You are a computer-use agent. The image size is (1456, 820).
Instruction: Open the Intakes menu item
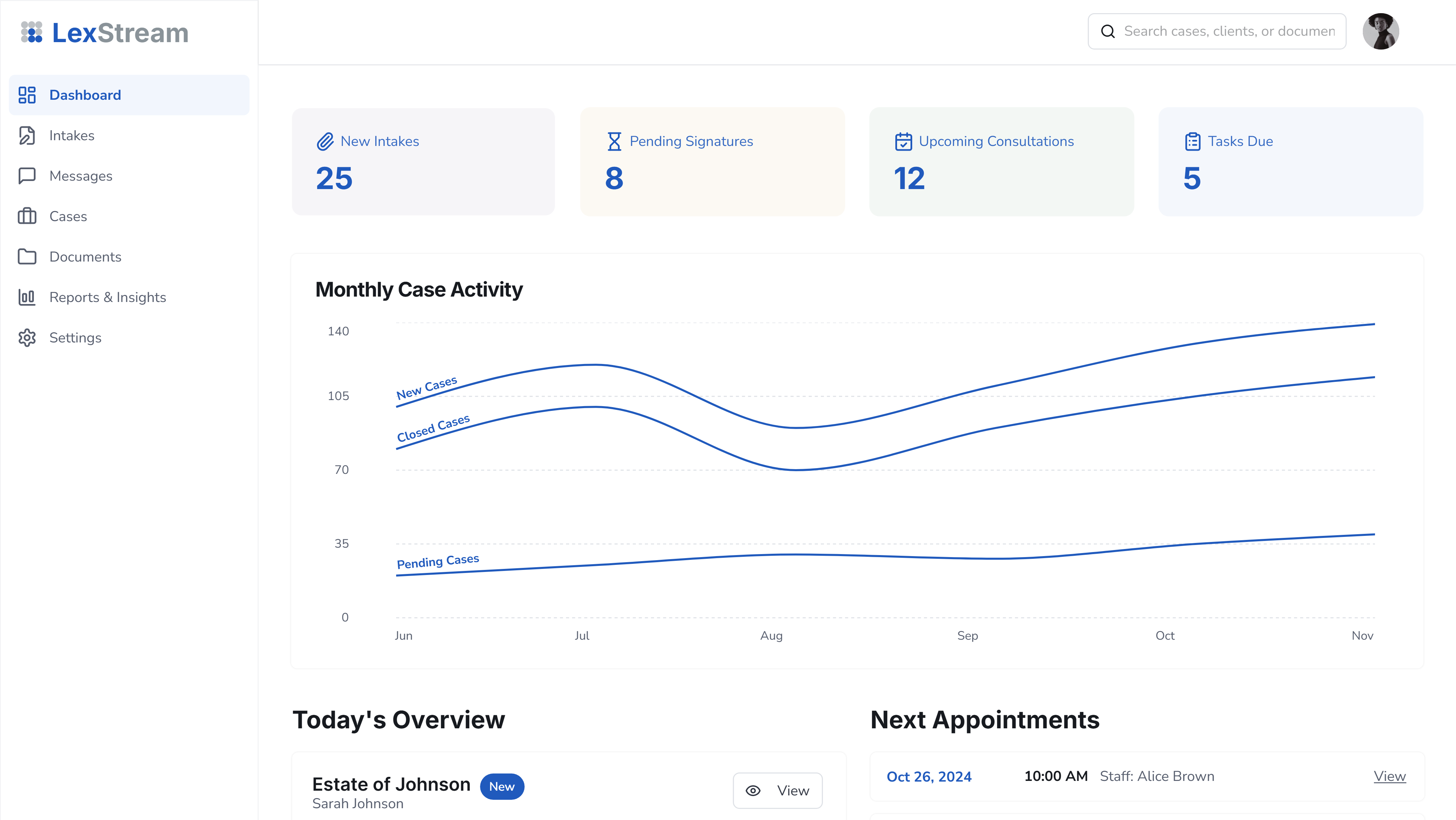tap(72, 135)
